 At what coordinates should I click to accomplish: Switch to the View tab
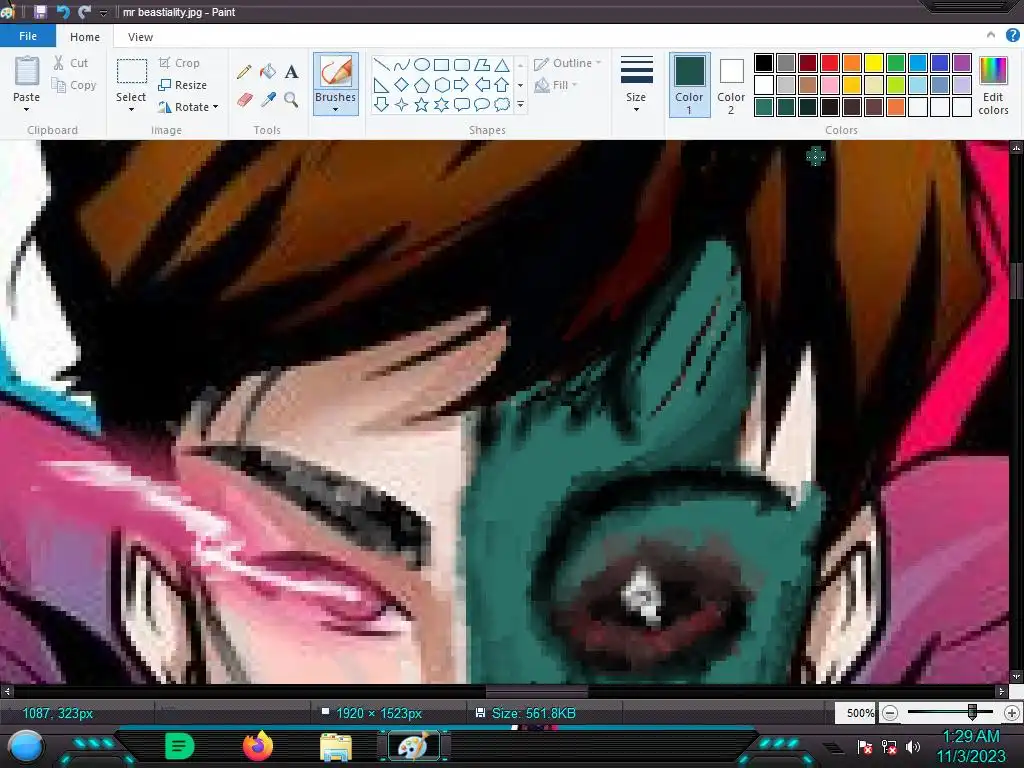coord(140,37)
